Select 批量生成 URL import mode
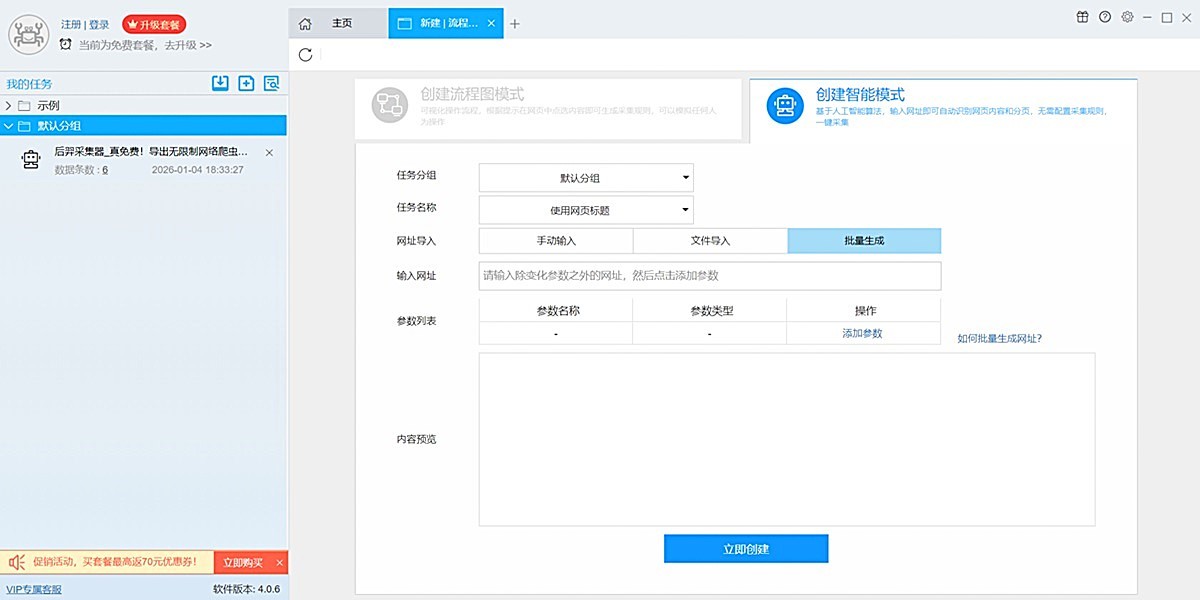1200x600 pixels. coord(864,241)
